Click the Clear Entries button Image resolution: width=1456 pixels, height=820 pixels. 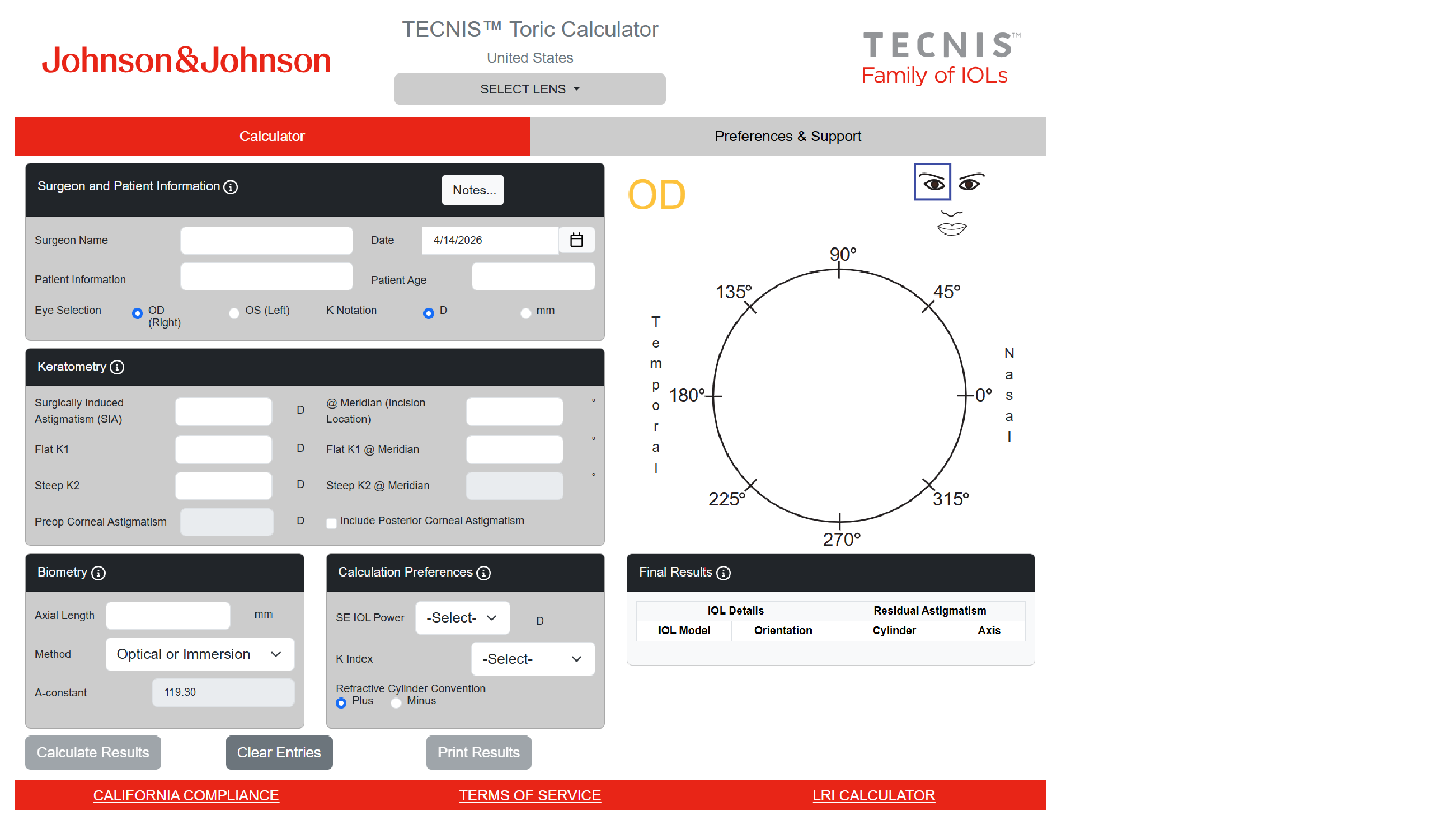click(279, 752)
